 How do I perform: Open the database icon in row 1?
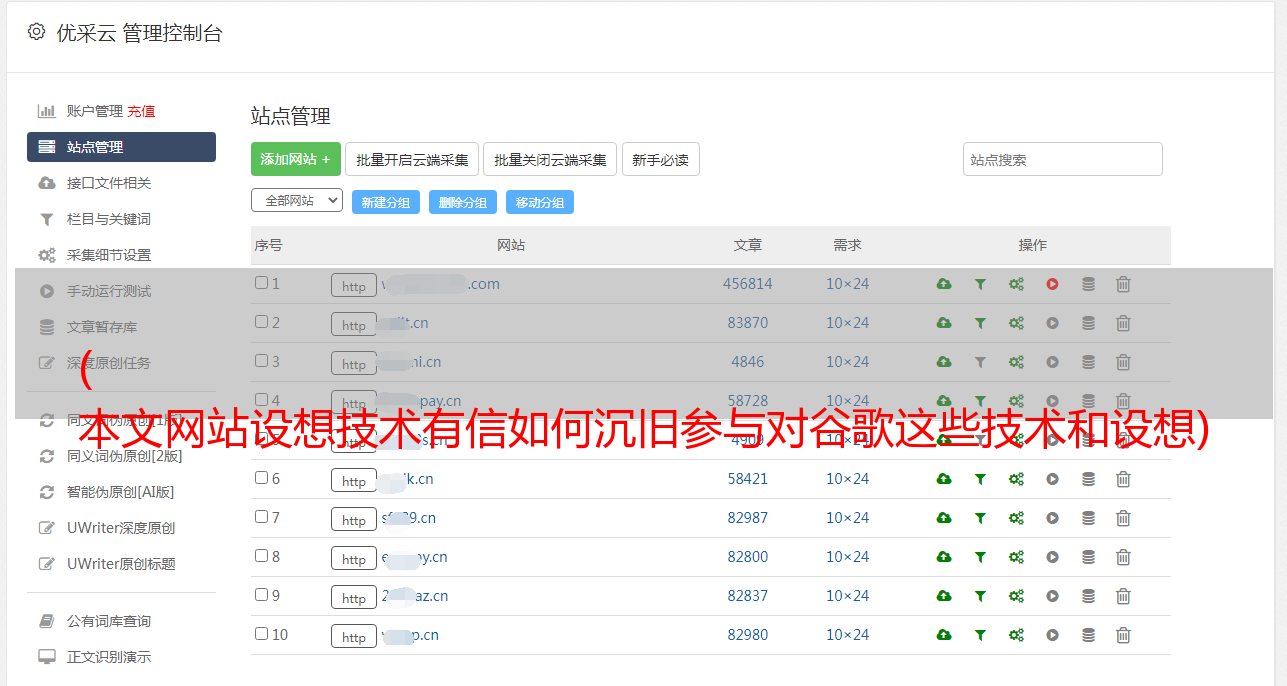click(1088, 284)
